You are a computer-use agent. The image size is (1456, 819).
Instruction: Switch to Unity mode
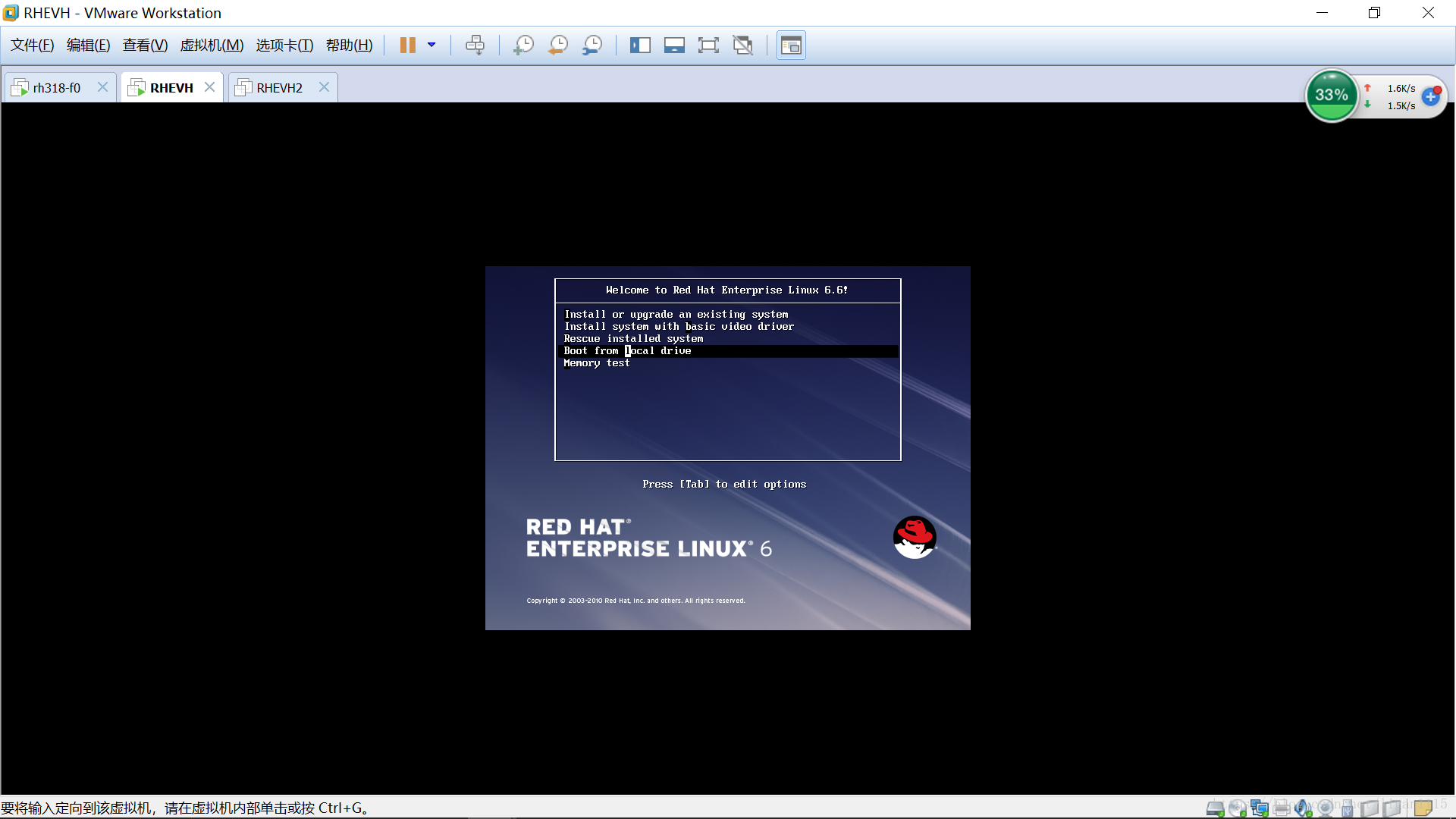click(743, 45)
